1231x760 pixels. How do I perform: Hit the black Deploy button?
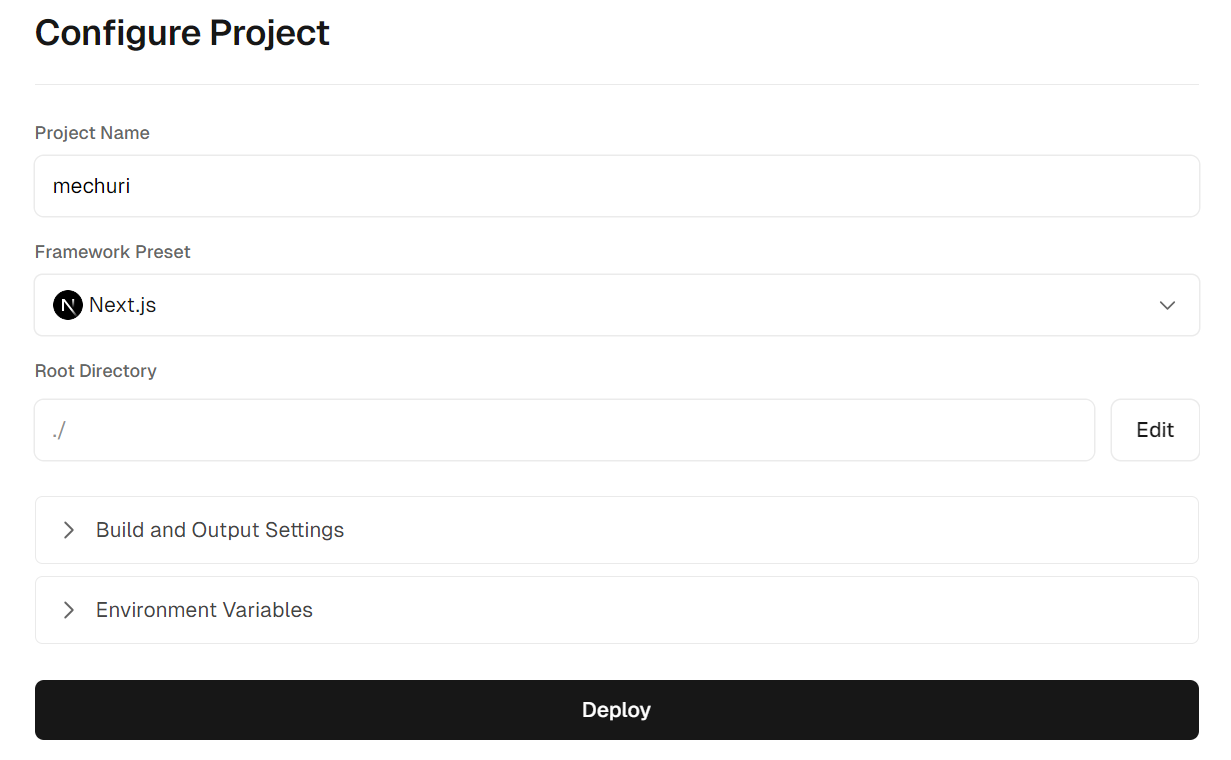pyautogui.click(x=616, y=710)
